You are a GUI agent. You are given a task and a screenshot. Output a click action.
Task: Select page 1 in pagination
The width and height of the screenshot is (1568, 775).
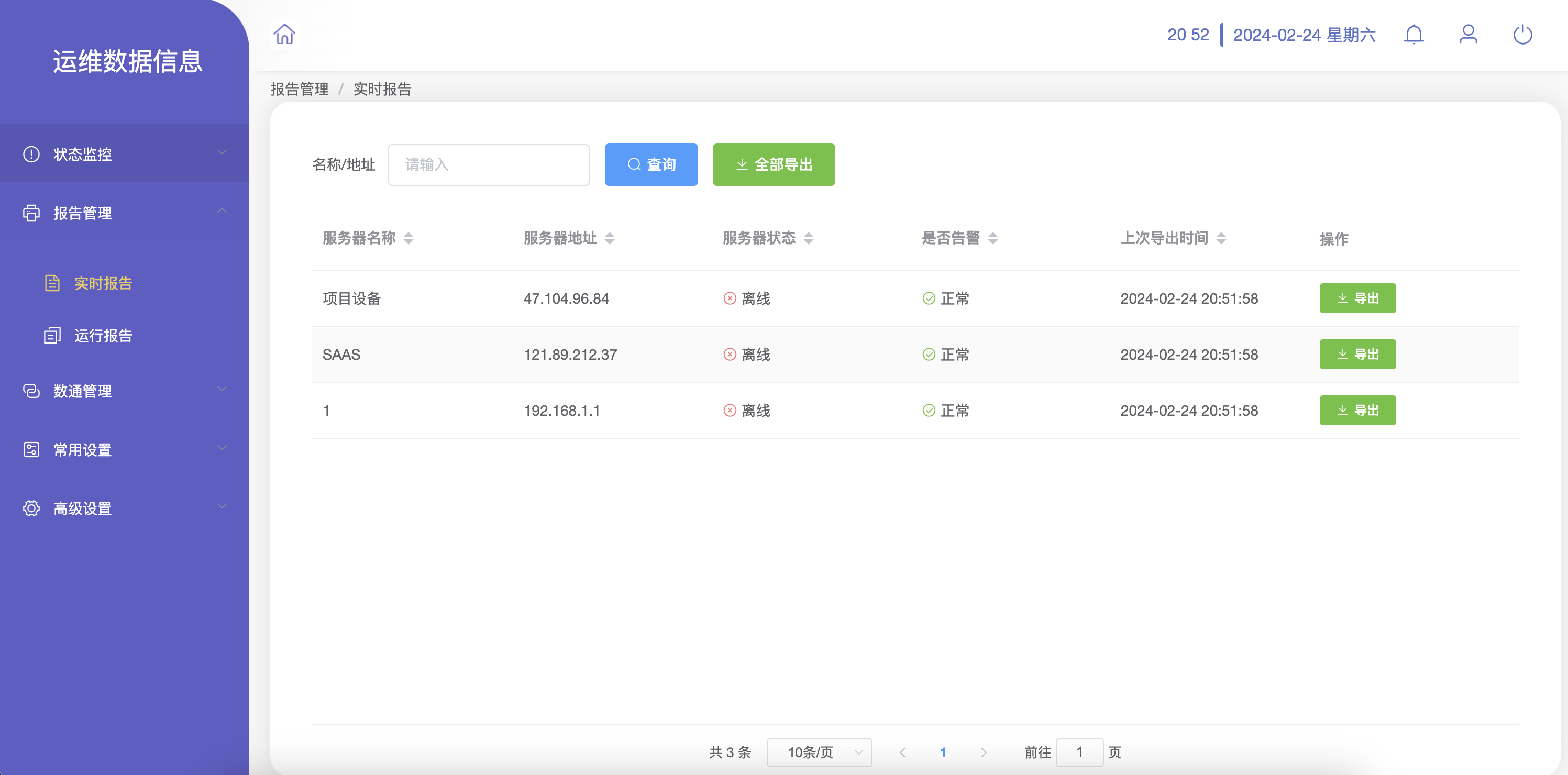(943, 752)
